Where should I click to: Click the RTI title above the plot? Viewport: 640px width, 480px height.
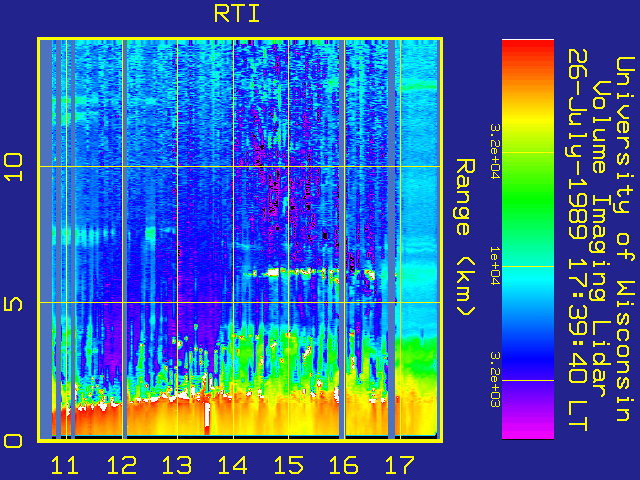coord(237,14)
